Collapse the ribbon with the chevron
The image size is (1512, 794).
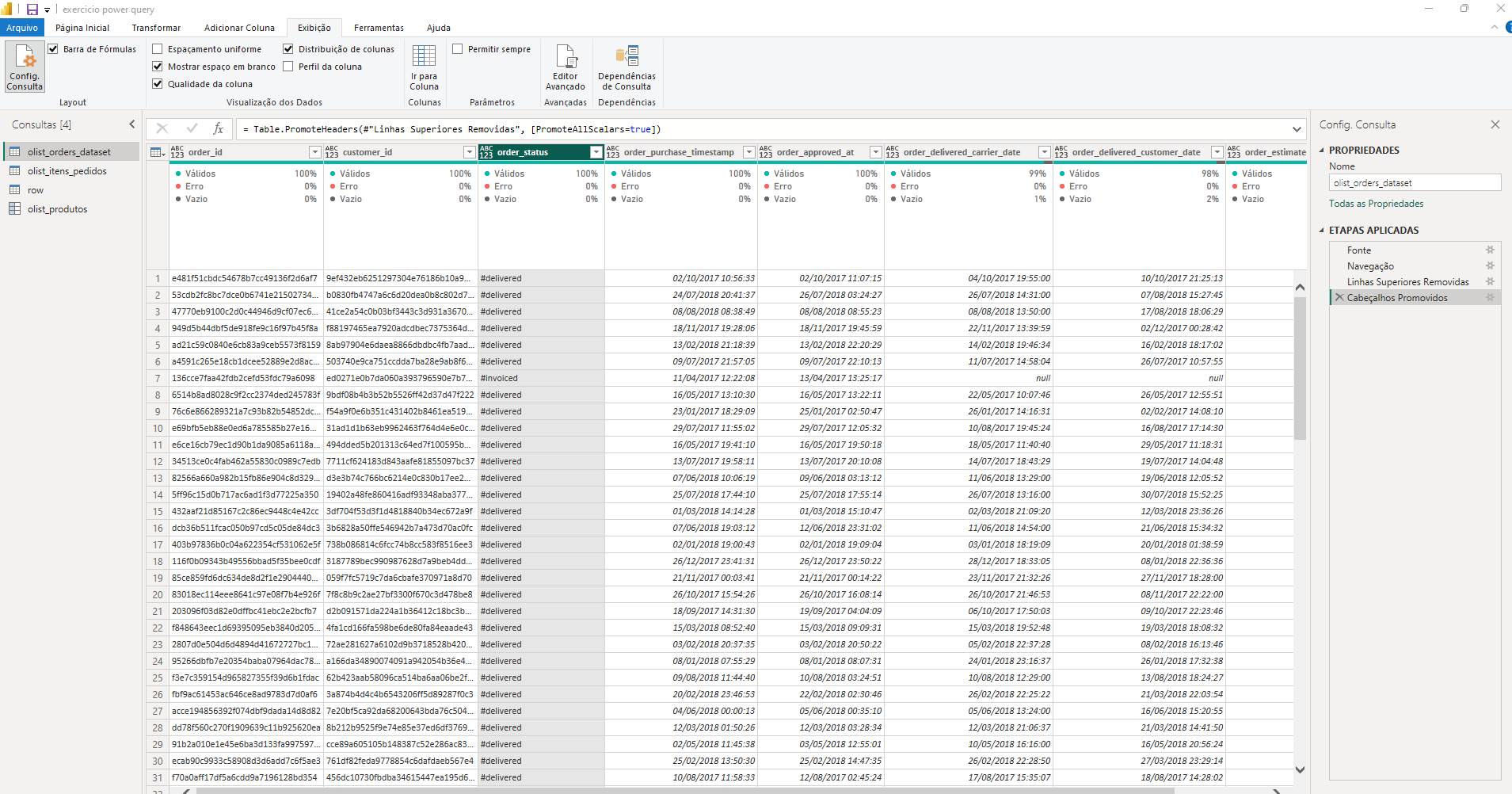tap(1494, 27)
